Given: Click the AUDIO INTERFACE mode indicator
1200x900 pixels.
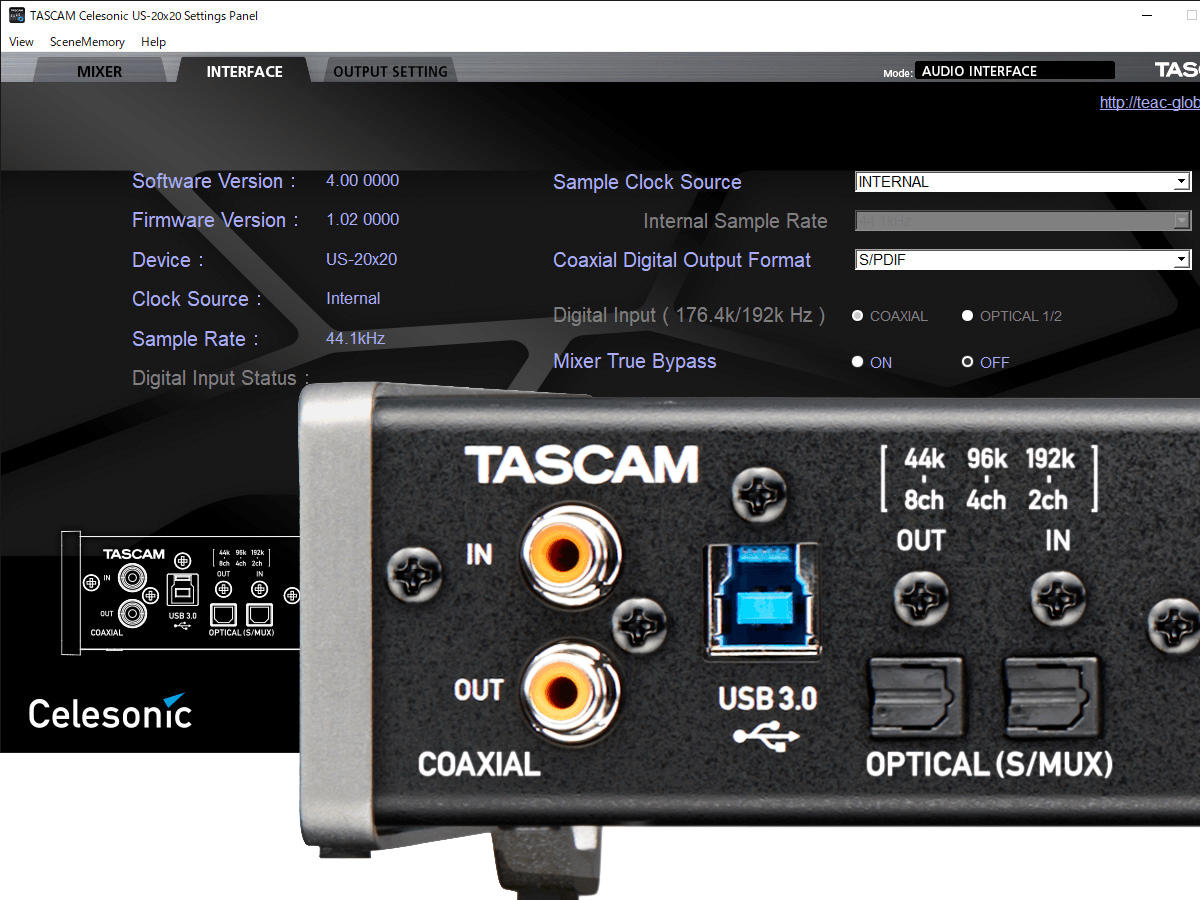Looking at the screenshot, I should click(1014, 70).
